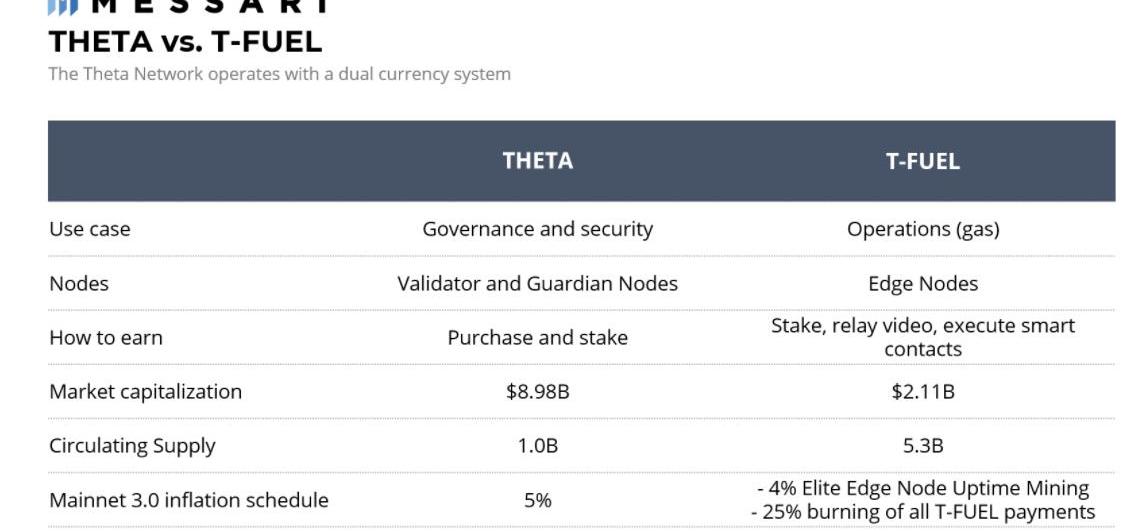Click the Use case row label
Screen dimensions: 1144x532
[90, 229]
